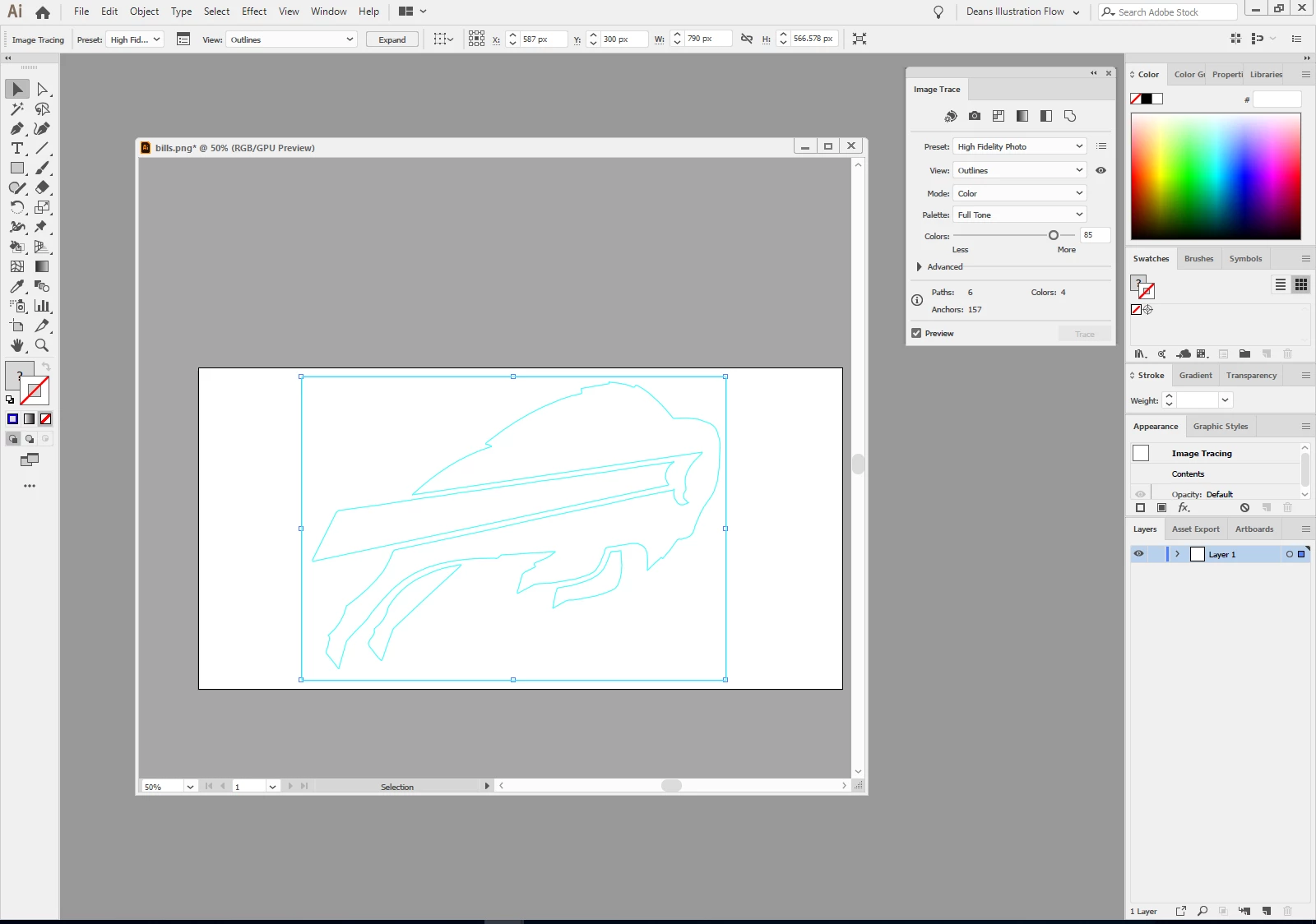
Task: Click Auto-Color preset icon in Image Trace
Action: [x=951, y=116]
